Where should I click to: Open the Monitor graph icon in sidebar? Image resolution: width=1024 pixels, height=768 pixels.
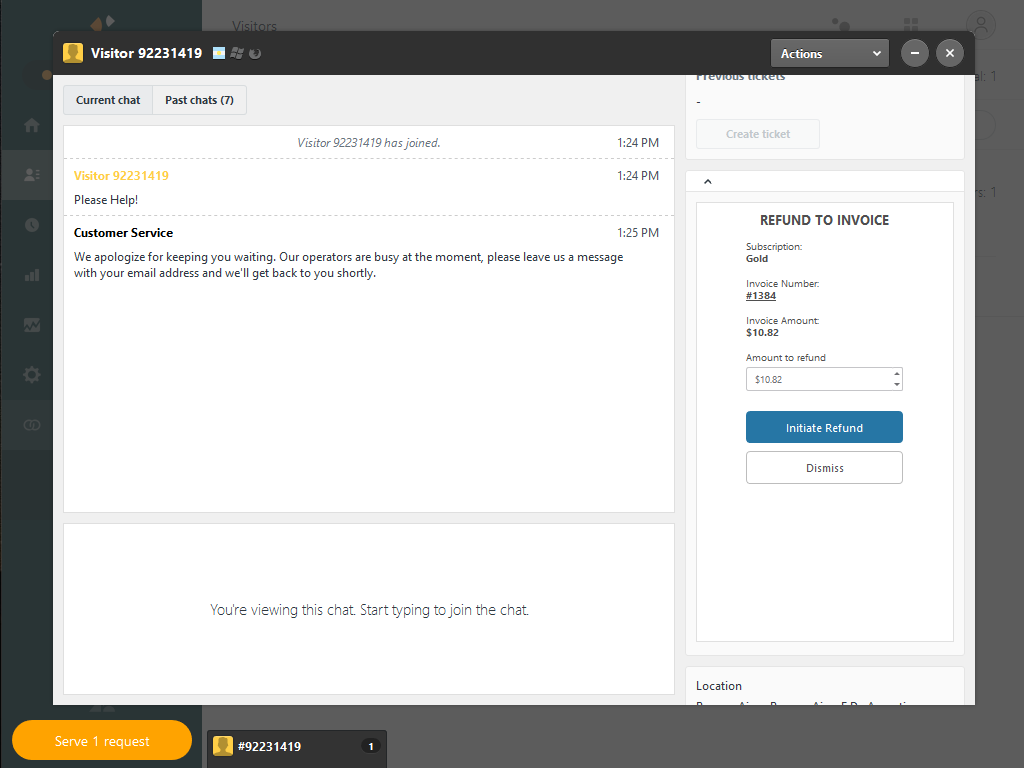pos(32,325)
